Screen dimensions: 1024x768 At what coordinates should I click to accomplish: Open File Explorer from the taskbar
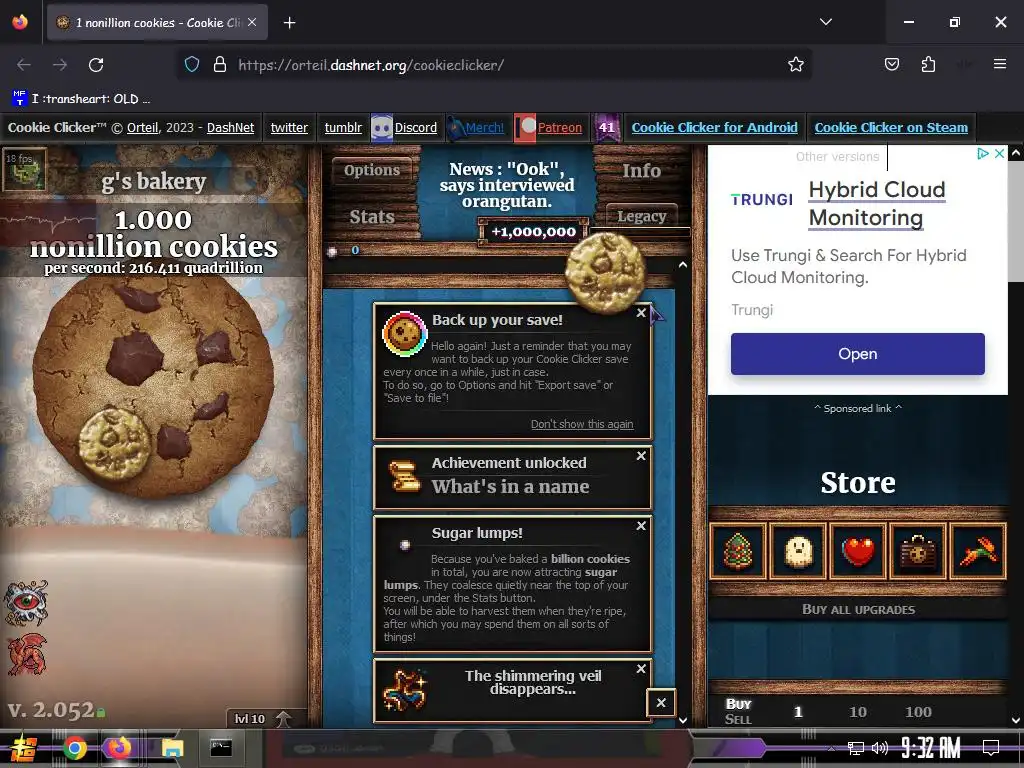tap(172, 748)
